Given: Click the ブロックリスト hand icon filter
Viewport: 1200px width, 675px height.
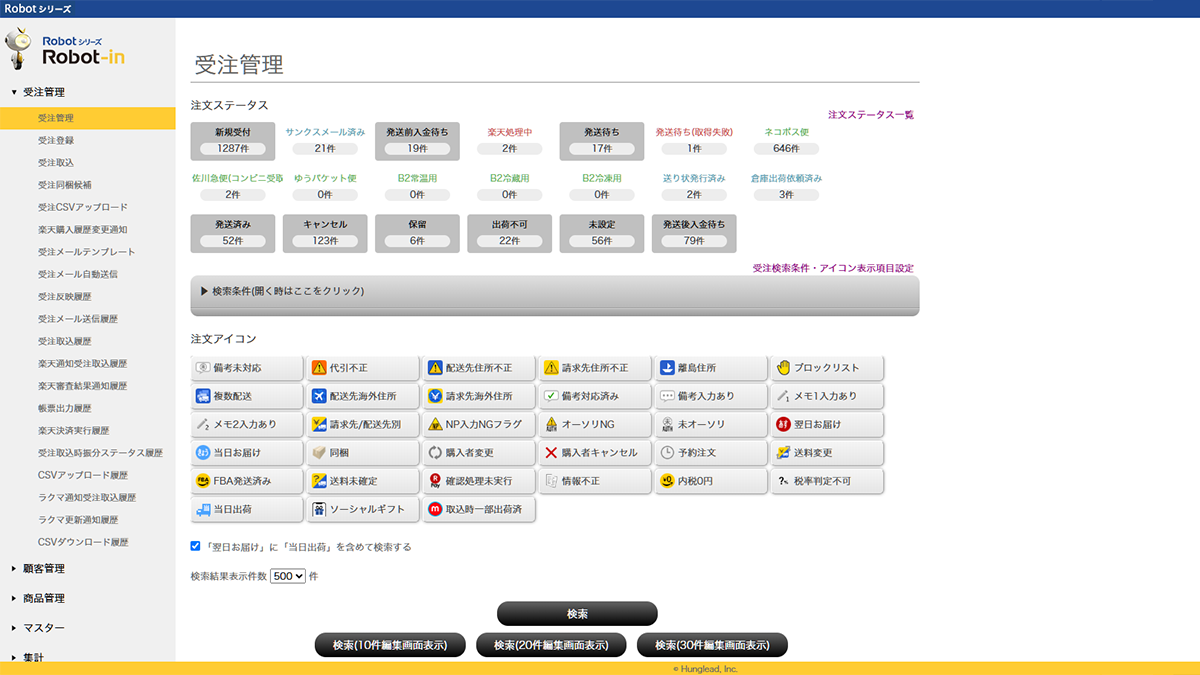Looking at the screenshot, I should [x=826, y=368].
